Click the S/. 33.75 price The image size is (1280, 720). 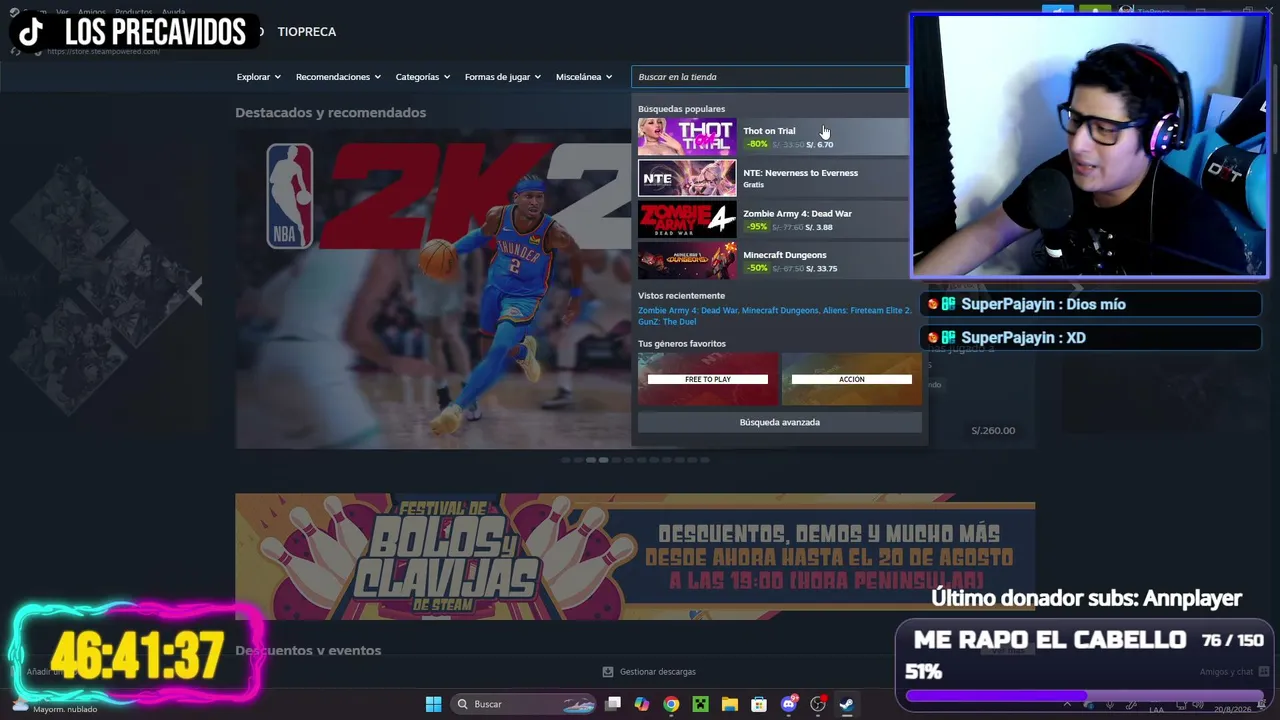[822, 268]
